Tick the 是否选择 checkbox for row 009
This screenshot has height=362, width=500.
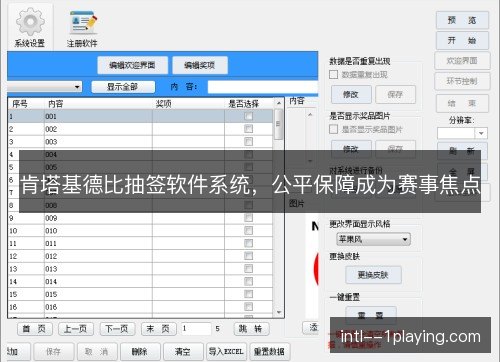248,218
